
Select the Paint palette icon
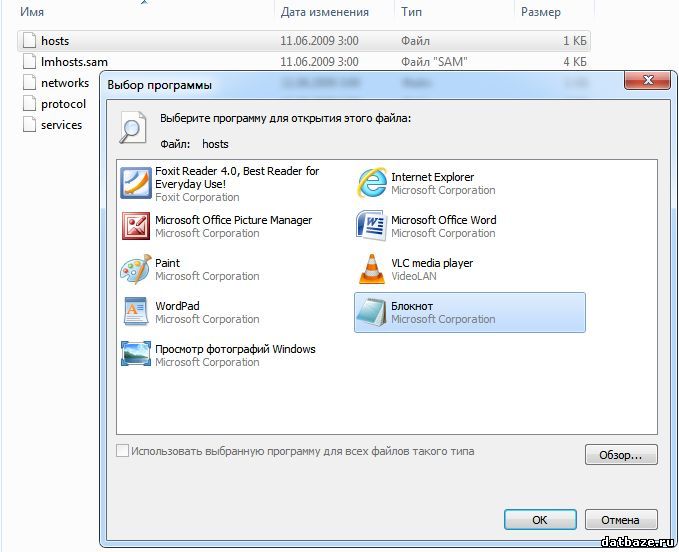(x=136, y=270)
